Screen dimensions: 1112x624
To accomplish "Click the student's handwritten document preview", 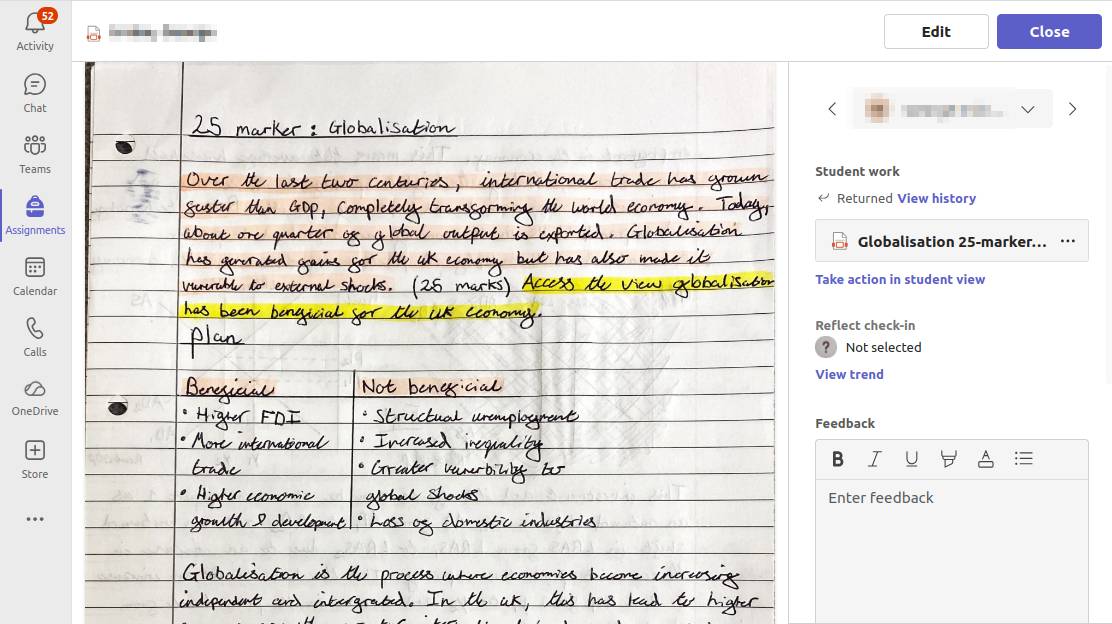I will (430, 343).
